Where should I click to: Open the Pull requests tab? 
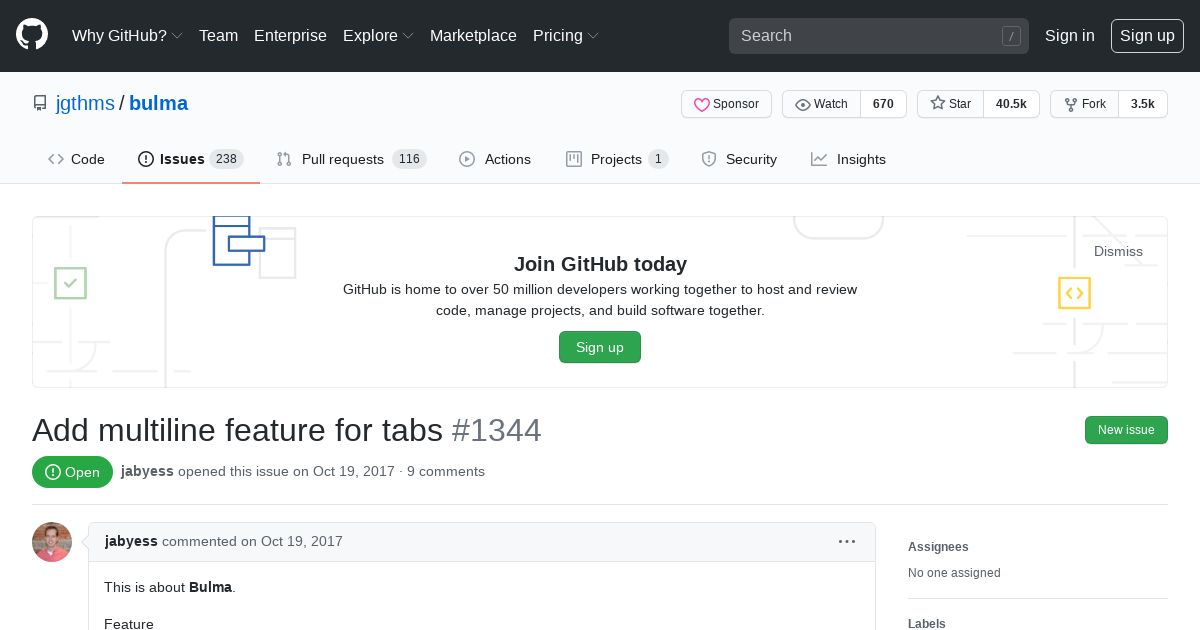coord(351,159)
